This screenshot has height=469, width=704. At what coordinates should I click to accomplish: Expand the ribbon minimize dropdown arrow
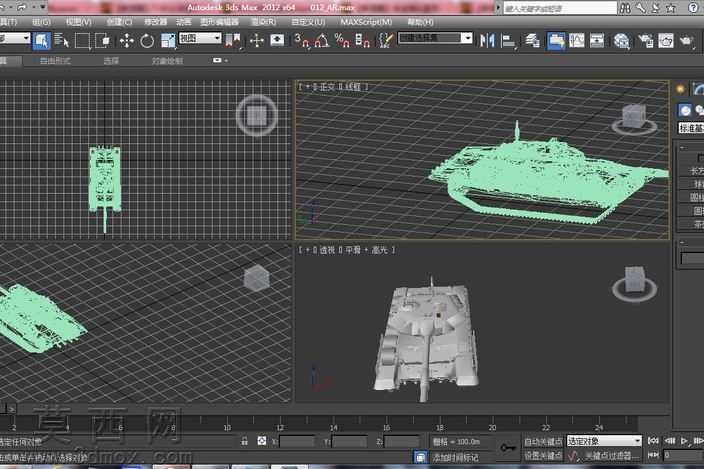tap(225, 60)
